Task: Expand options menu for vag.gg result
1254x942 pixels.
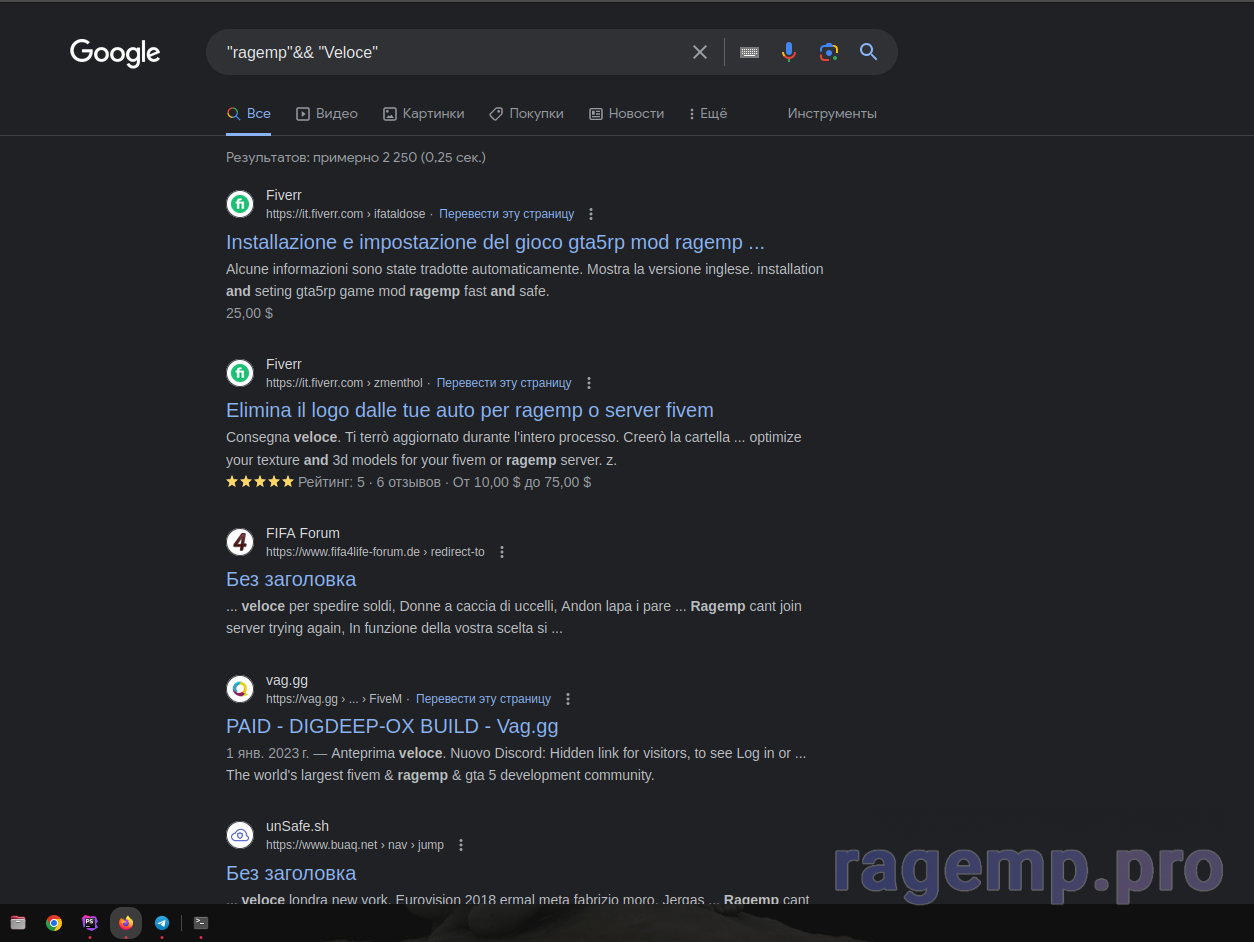Action: click(568, 699)
